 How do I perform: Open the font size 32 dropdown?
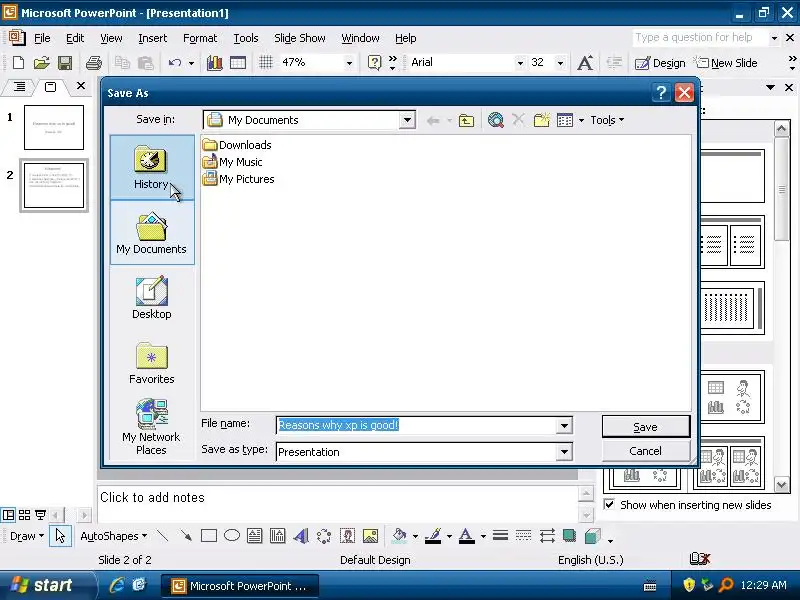(560, 63)
